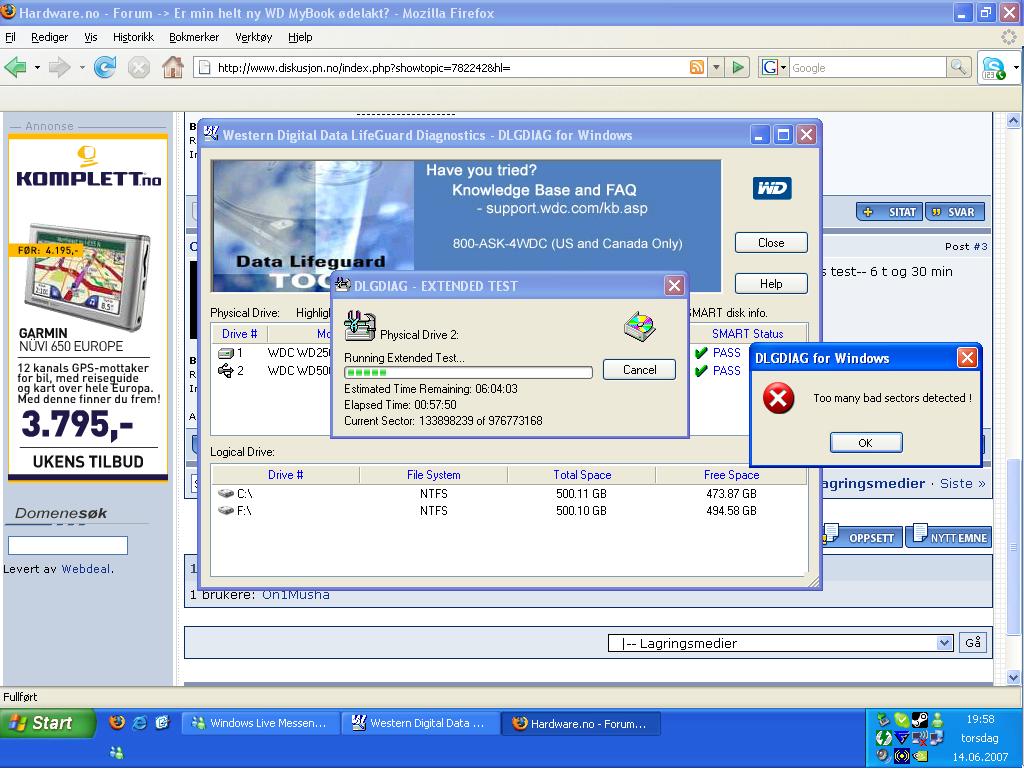Go to the Firefox Home icon
This screenshot has width=1024, height=775.
tap(173, 67)
